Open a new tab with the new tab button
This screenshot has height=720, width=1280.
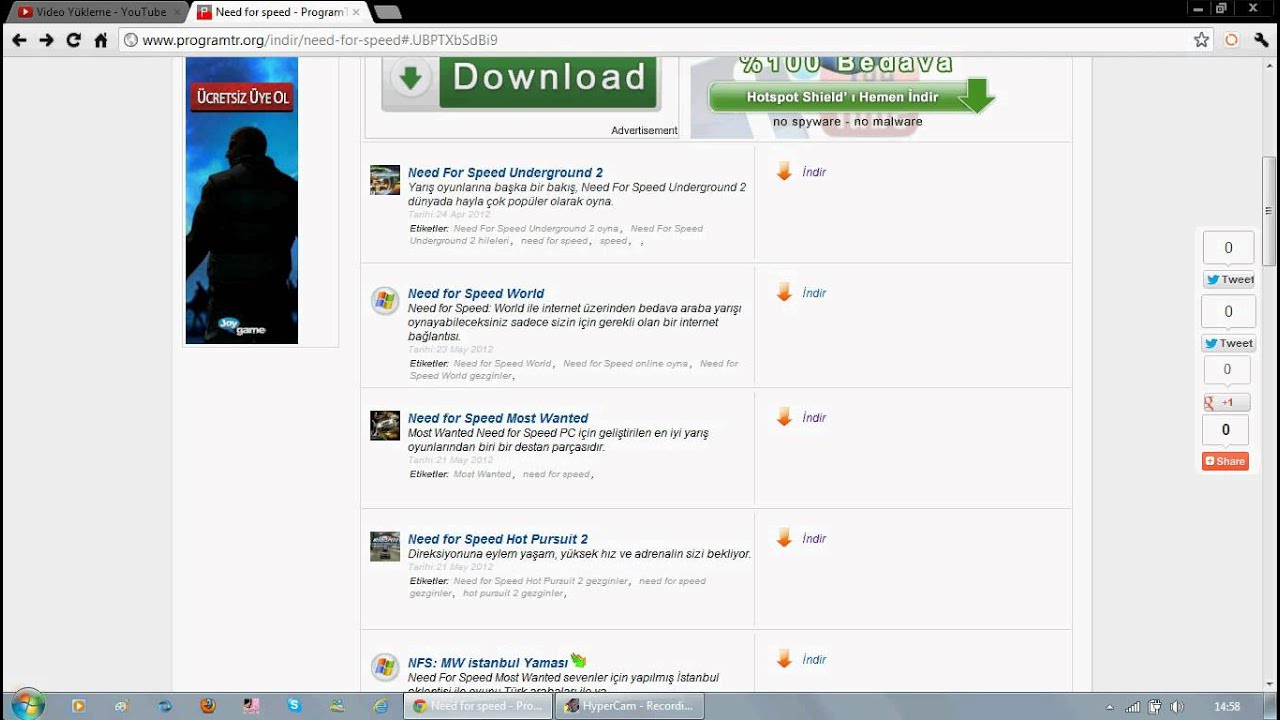386,12
